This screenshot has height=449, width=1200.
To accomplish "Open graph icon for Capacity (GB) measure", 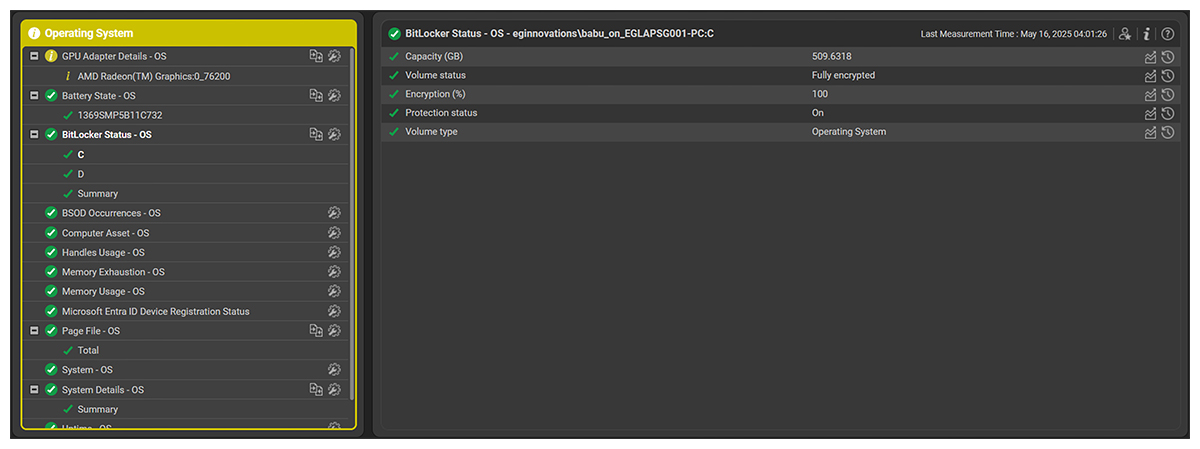I will pyautogui.click(x=1150, y=57).
